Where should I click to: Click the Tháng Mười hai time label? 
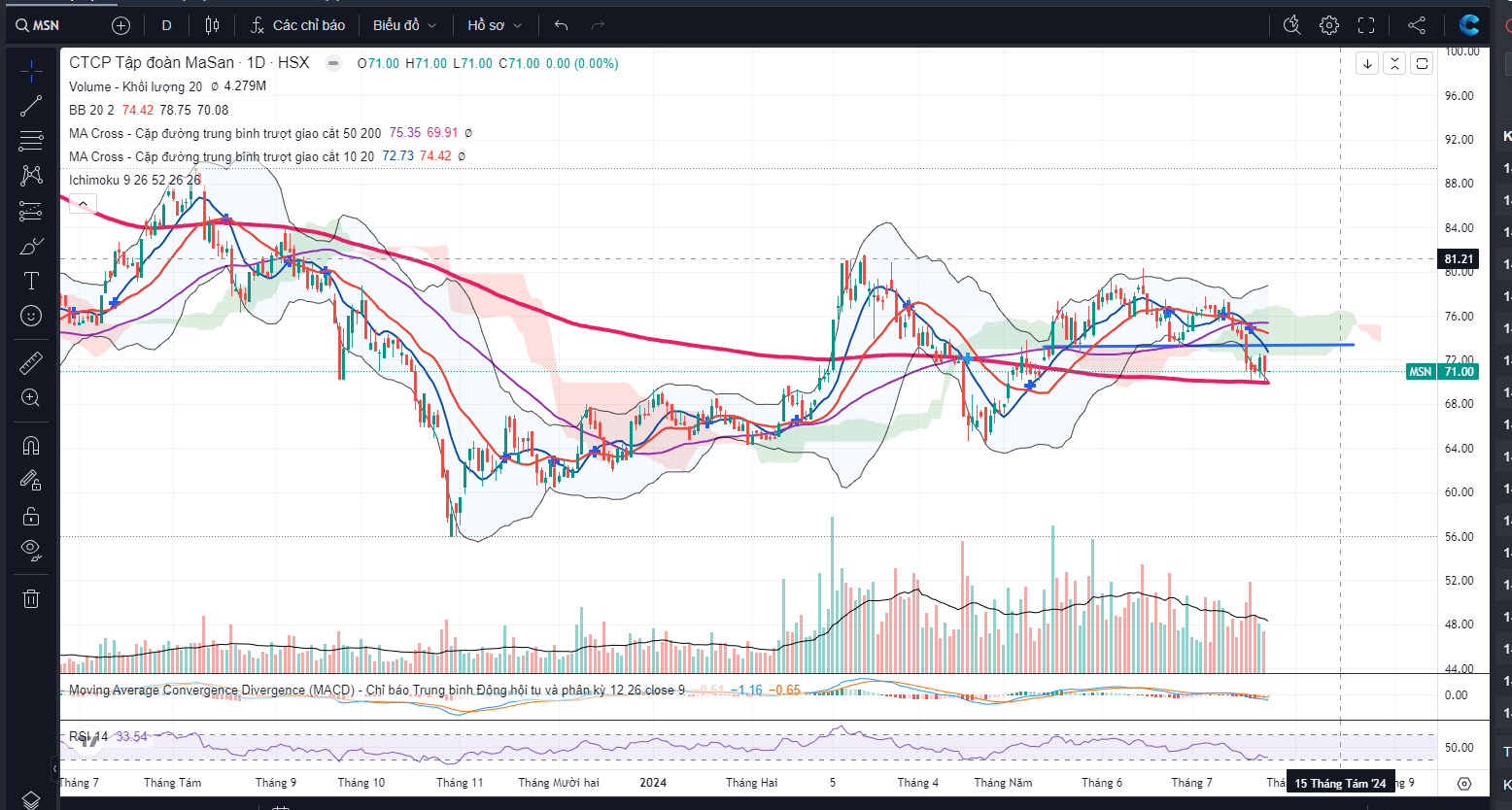tap(559, 783)
